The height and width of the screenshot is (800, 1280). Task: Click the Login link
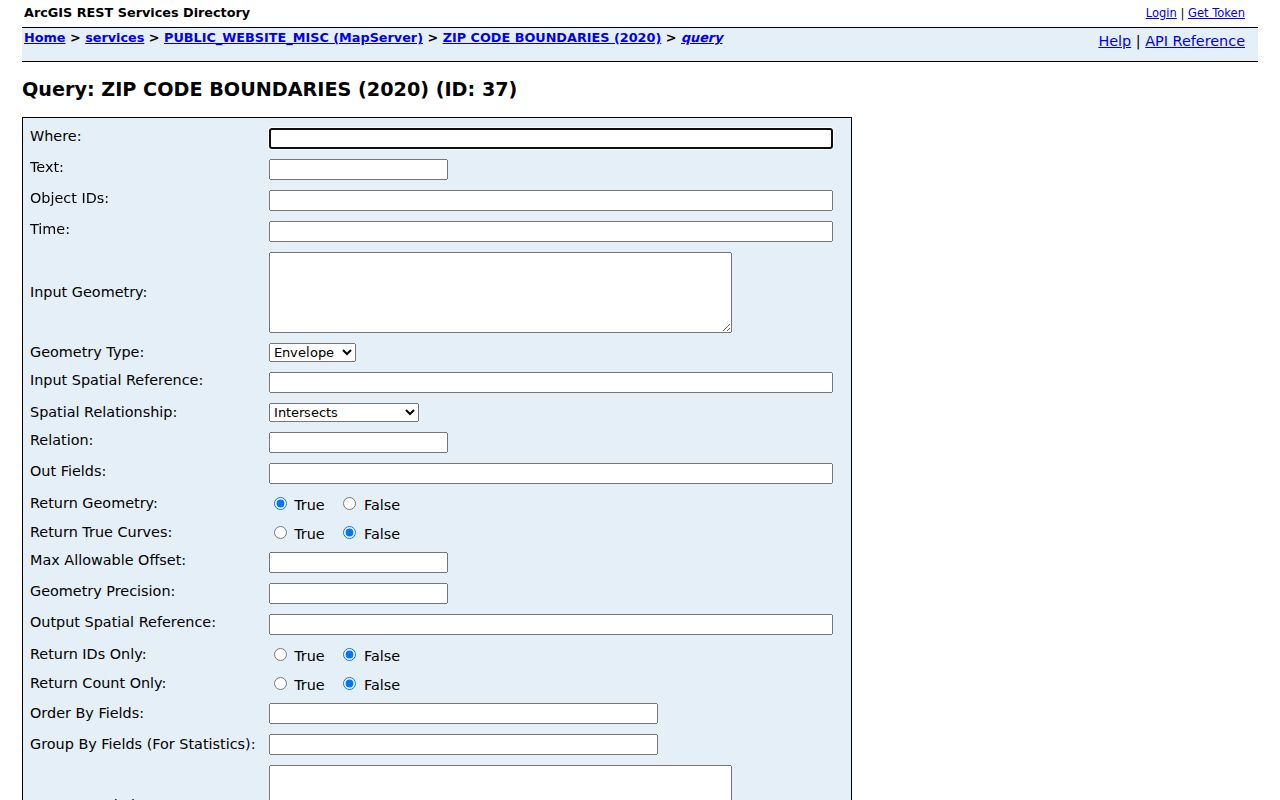click(1161, 13)
